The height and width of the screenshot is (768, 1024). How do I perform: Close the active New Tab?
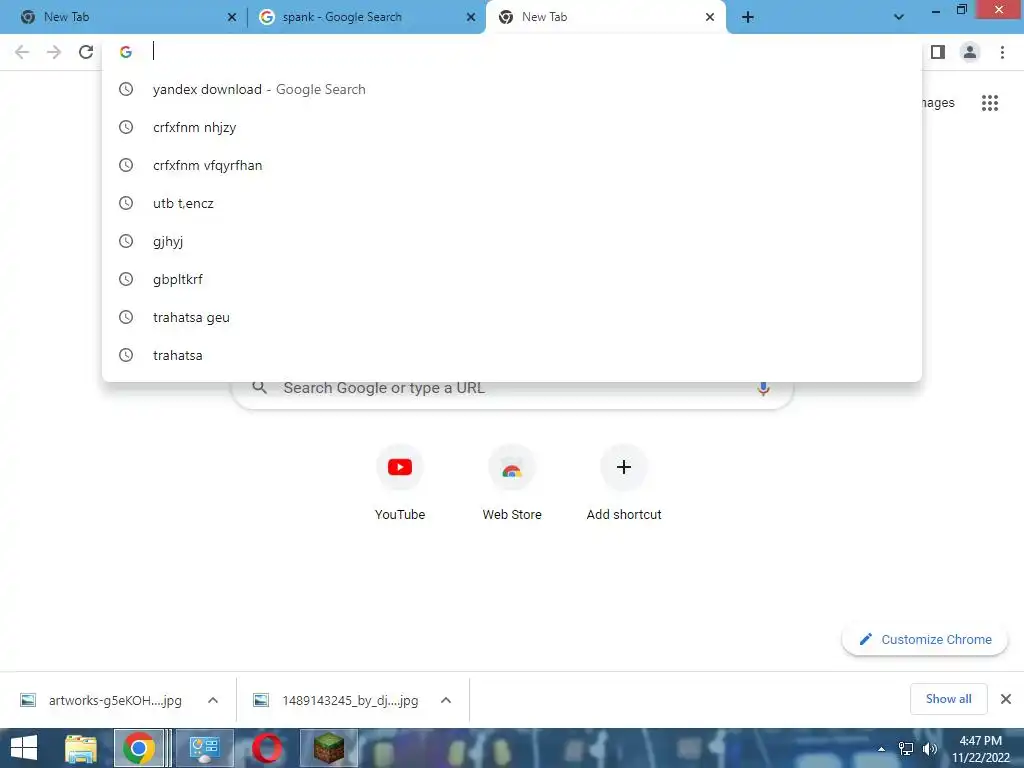point(710,18)
